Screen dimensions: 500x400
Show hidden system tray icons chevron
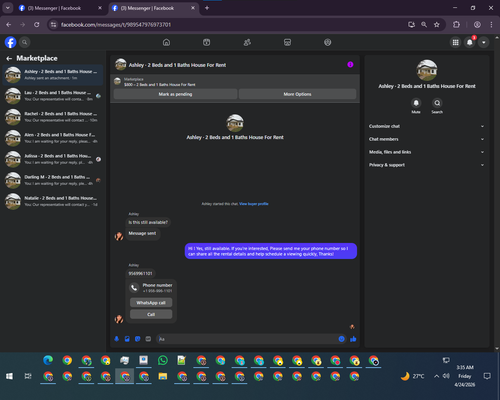[x=436, y=376]
